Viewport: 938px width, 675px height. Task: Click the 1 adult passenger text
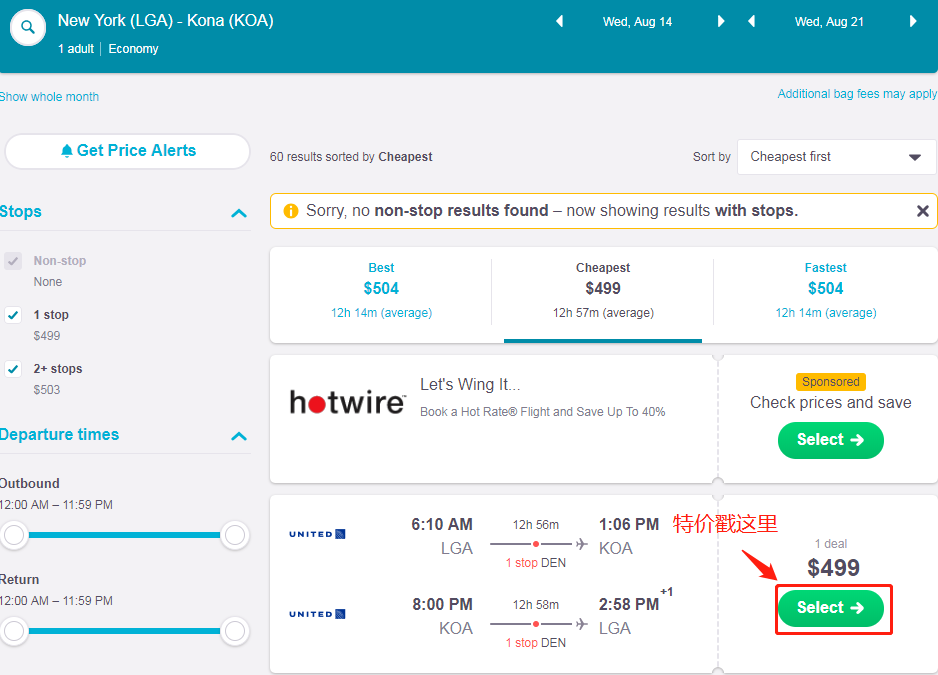76,49
